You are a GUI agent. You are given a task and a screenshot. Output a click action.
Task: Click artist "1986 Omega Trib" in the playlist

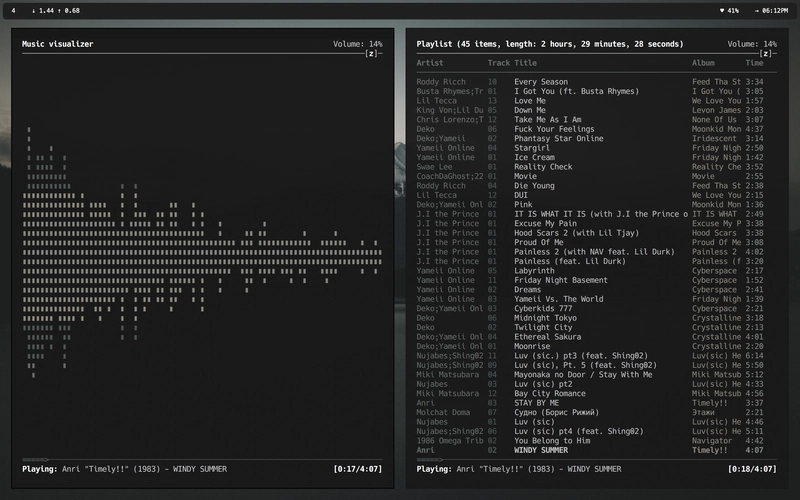(x=449, y=440)
